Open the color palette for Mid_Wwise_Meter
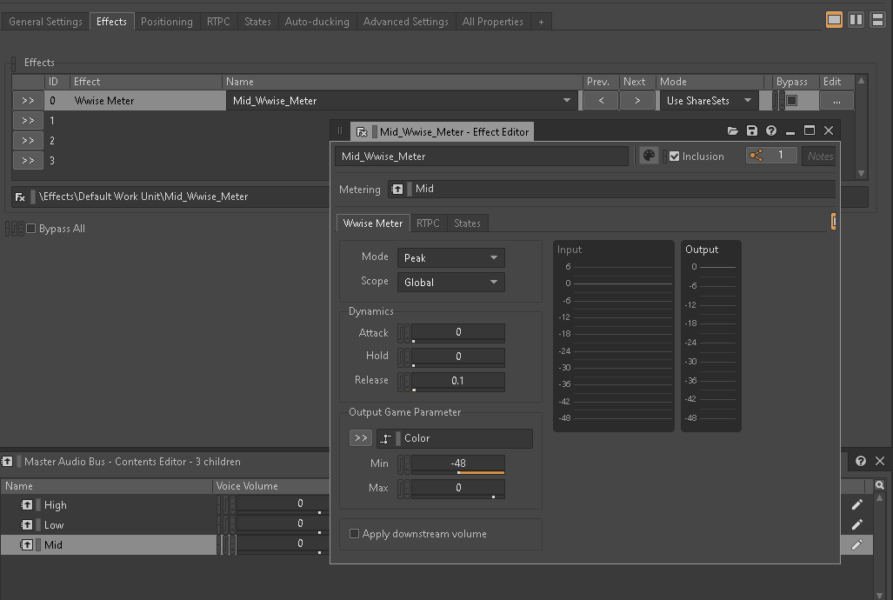Screen dimensions: 893x600 [x=649, y=155]
